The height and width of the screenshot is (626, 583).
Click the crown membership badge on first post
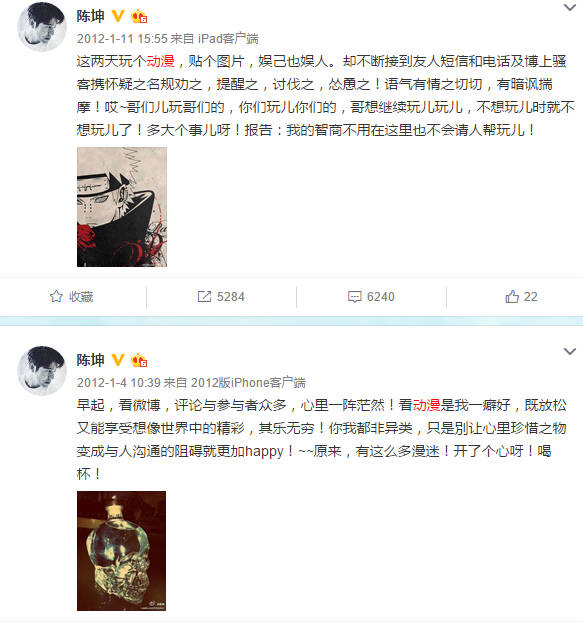tap(139, 16)
